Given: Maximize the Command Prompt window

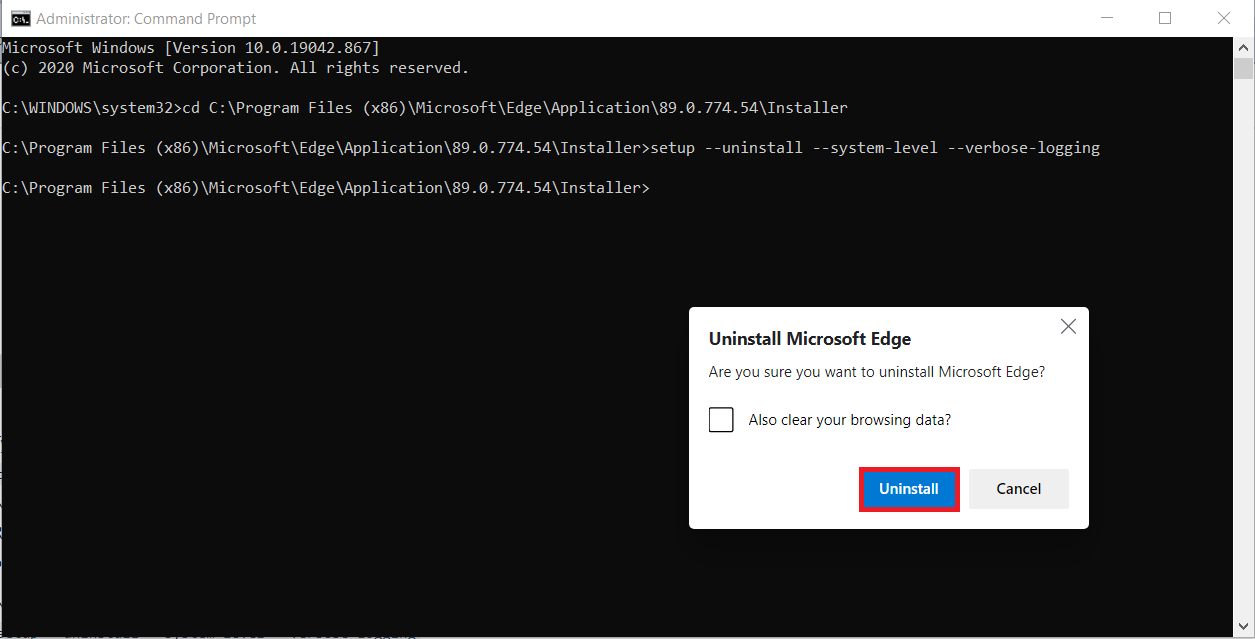Looking at the screenshot, I should [1165, 18].
